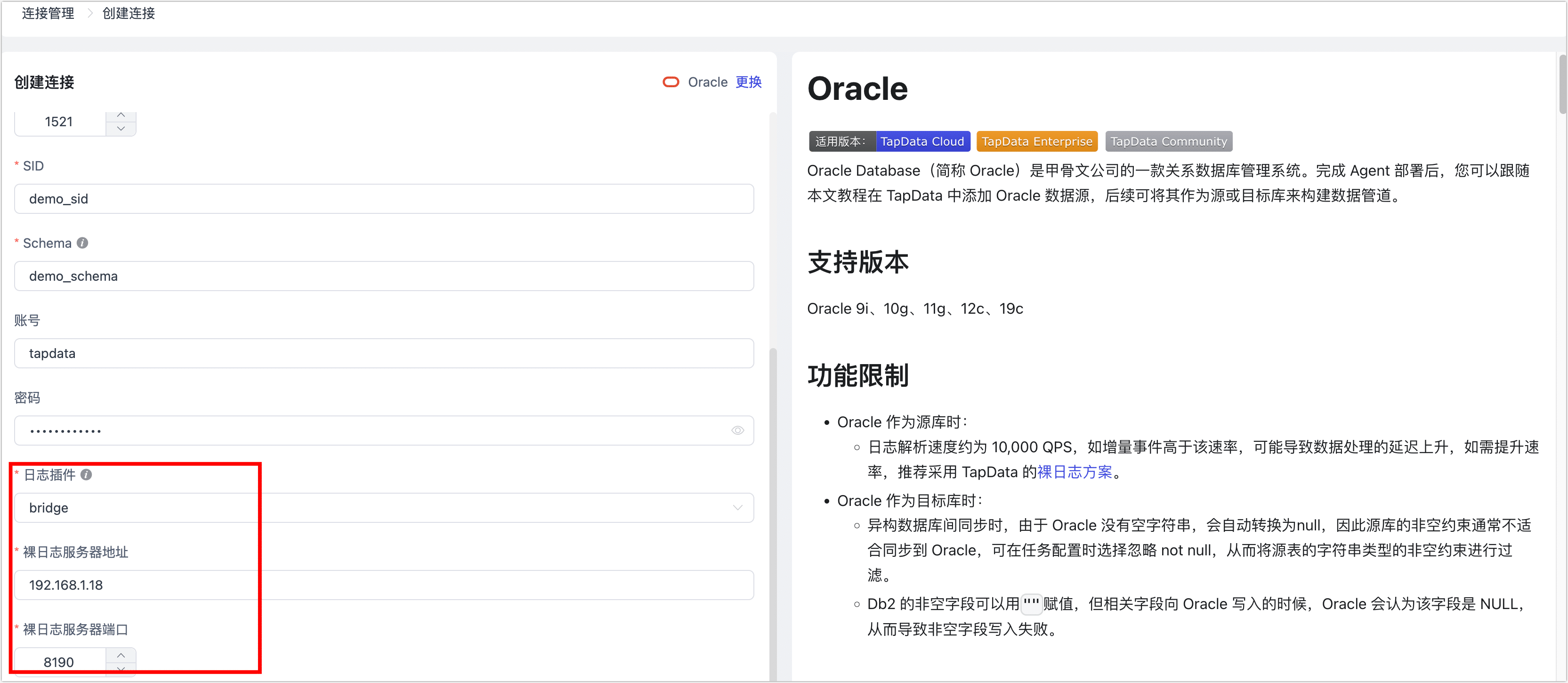Click the SID input field
The width and height of the screenshot is (1568, 683).
click(x=383, y=199)
